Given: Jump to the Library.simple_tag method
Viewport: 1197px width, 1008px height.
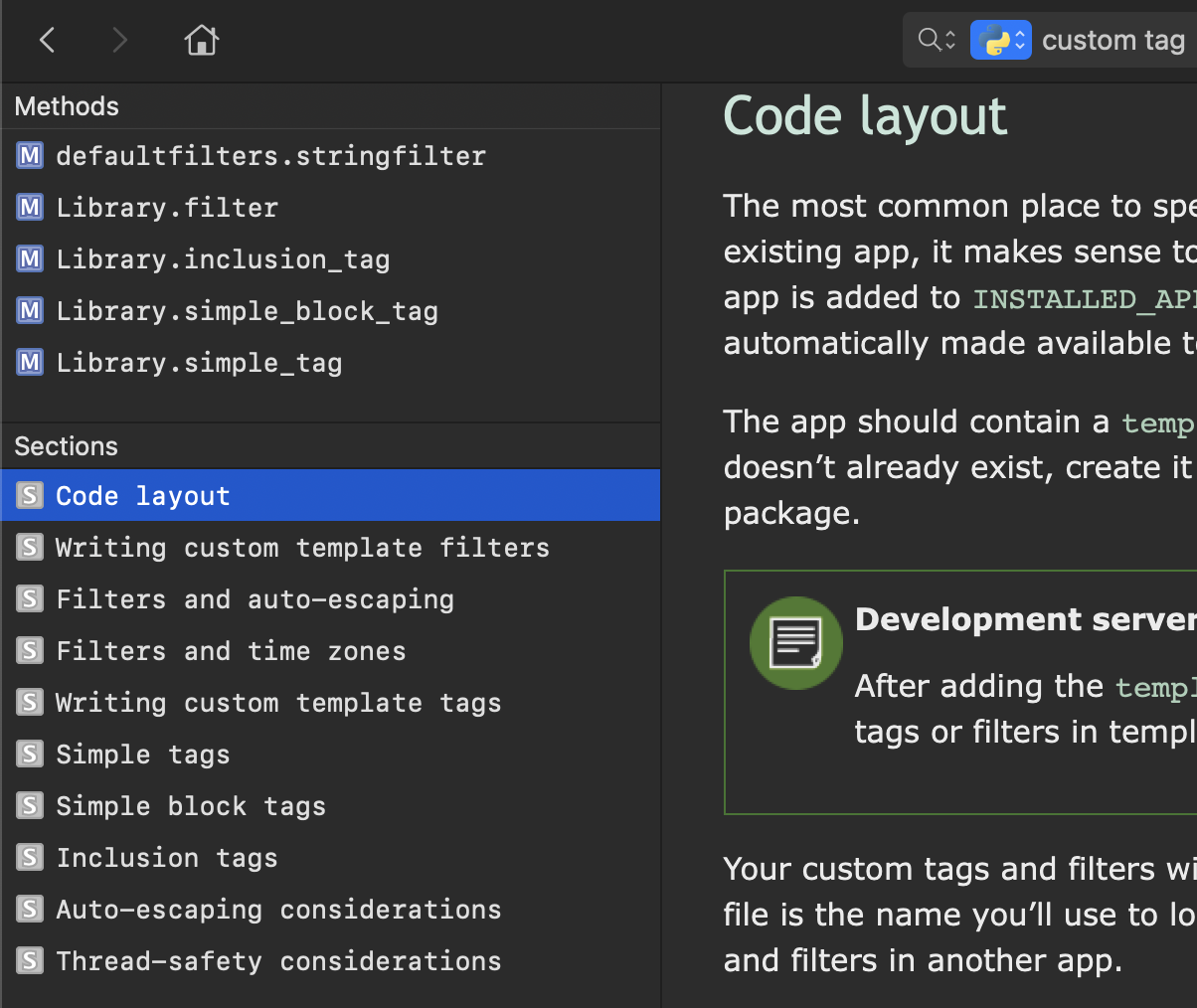Looking at the screenshot, I should [199, 363].
